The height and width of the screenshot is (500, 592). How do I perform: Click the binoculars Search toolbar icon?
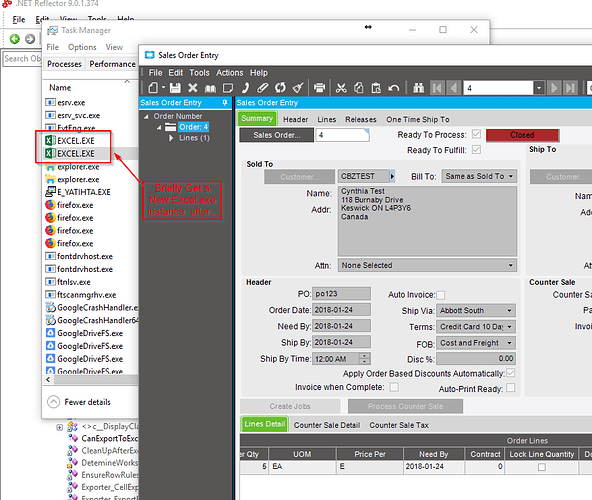(418, 88)
